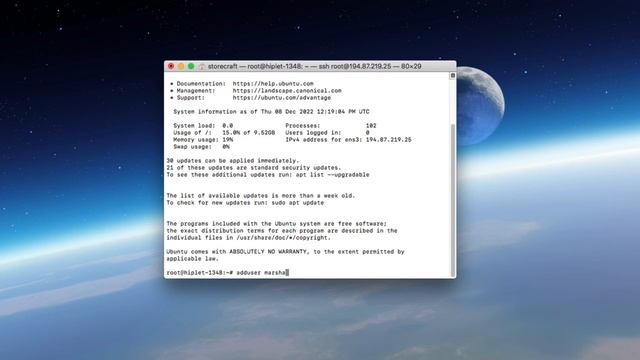Maximize the Terminal with green button
640x360 pixels.
point(191,66)
